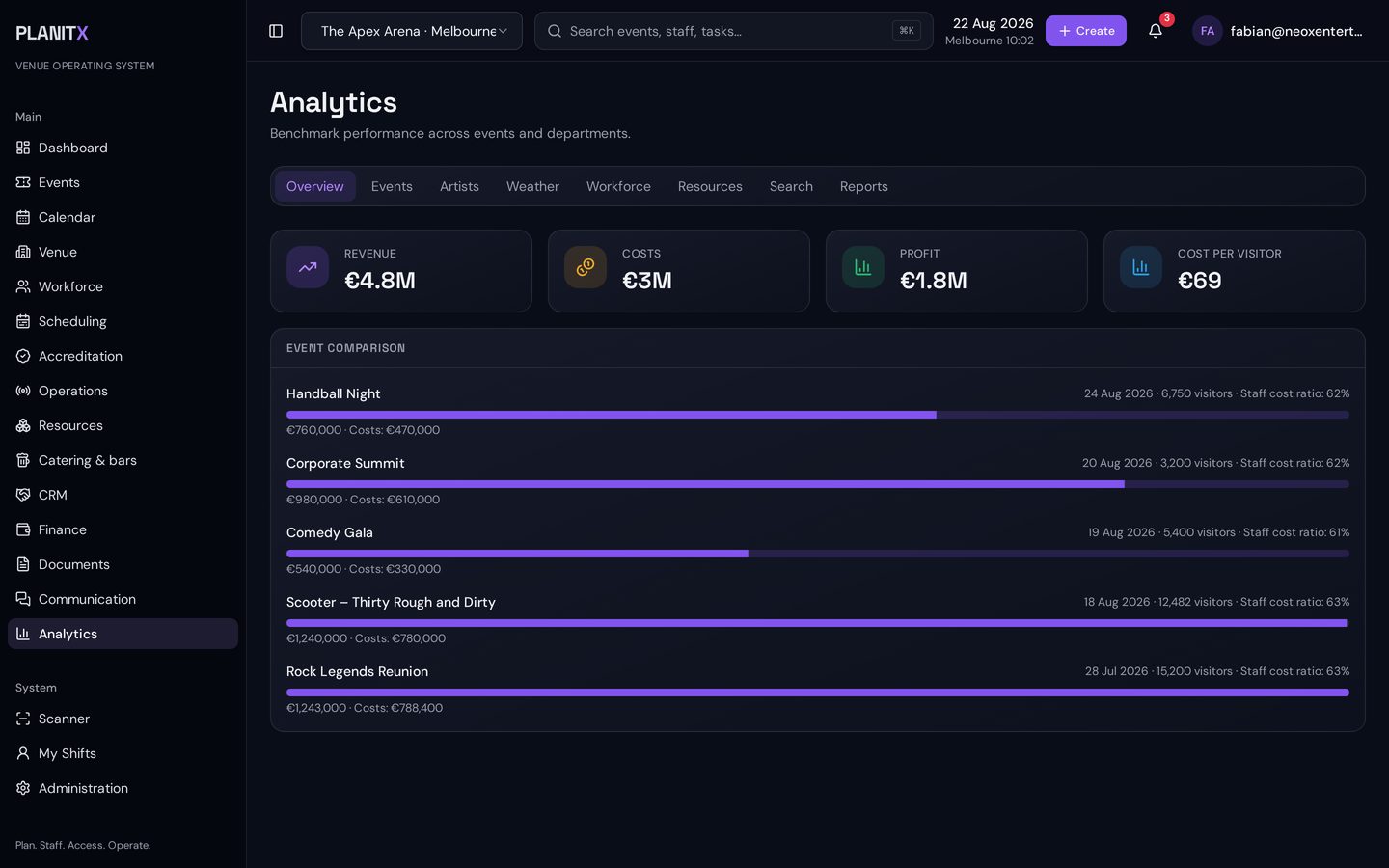Open Catering & bars section
The width and height of the screenshot is (1389, 868).
[x=123, y=460]
